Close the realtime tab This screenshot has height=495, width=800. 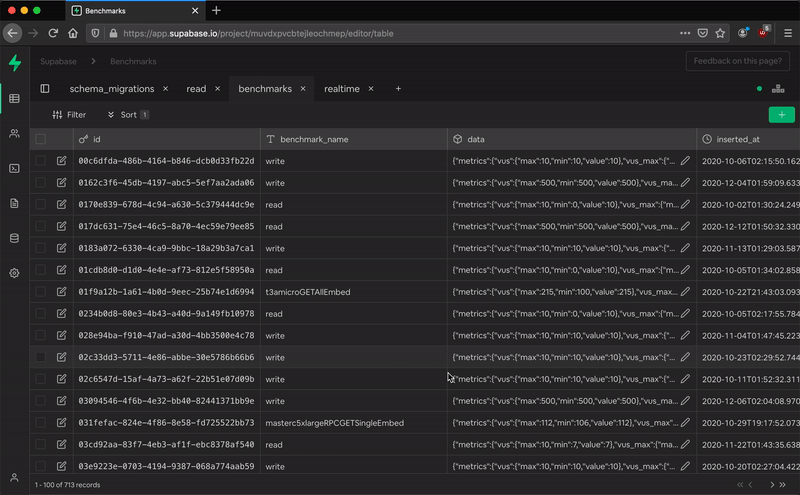click(371, 89)
